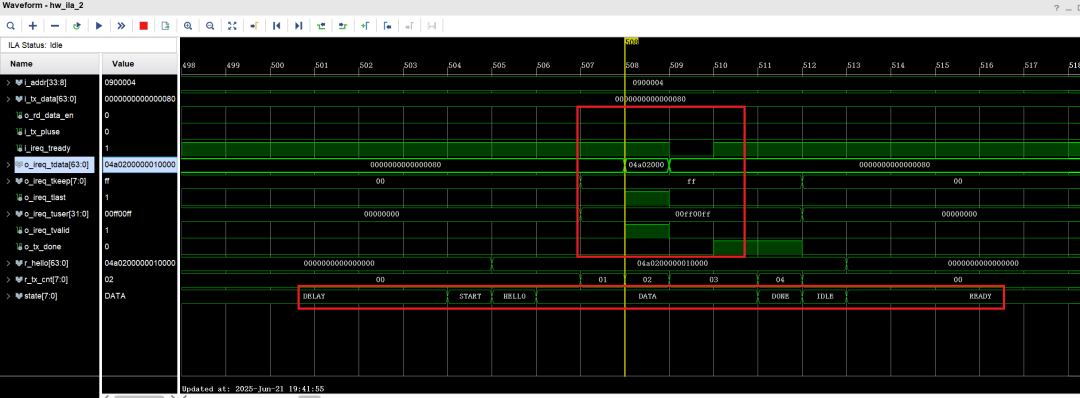The image size is (1080, 398).
Task: Zoom fit the entire waveform
Action: click(232, 25)
